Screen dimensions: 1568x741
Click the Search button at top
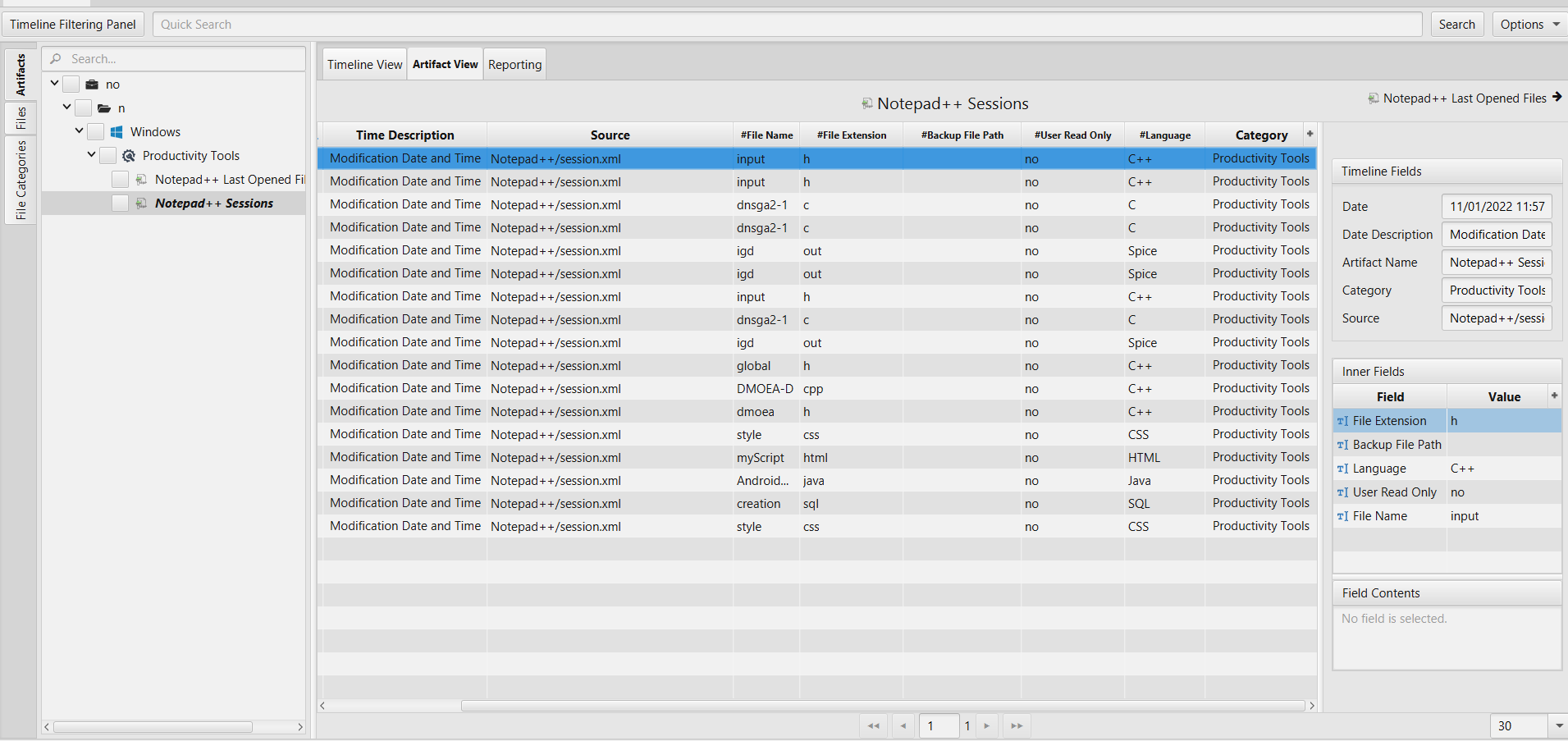1456,25
